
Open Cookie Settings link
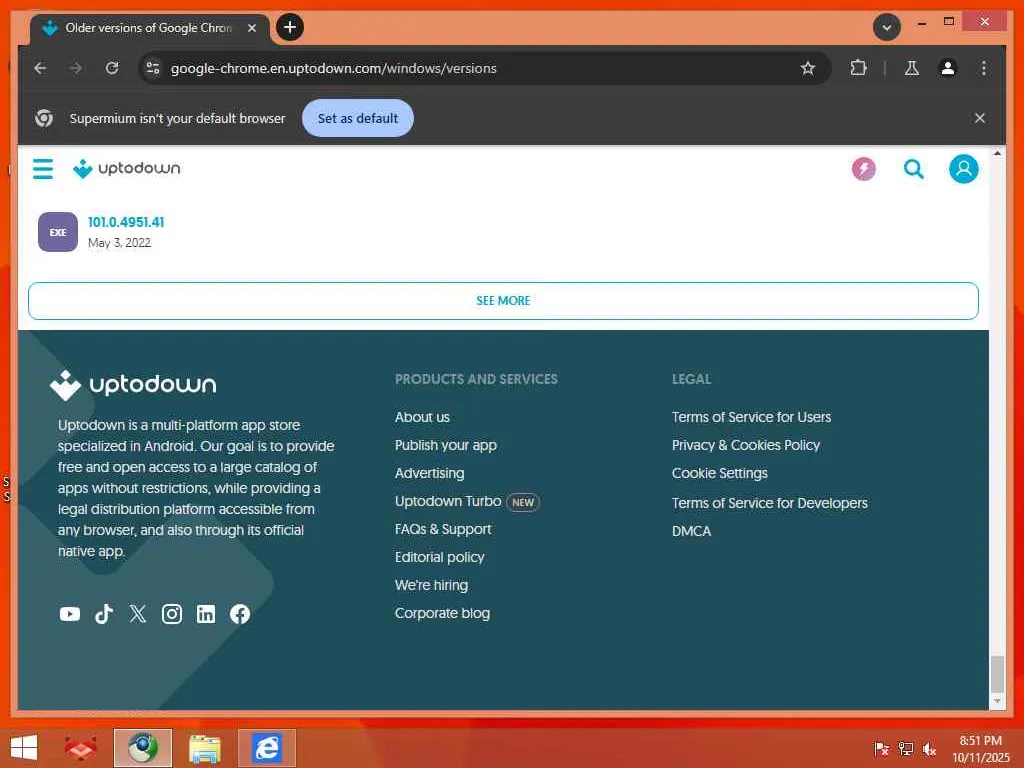coord(720,473)
